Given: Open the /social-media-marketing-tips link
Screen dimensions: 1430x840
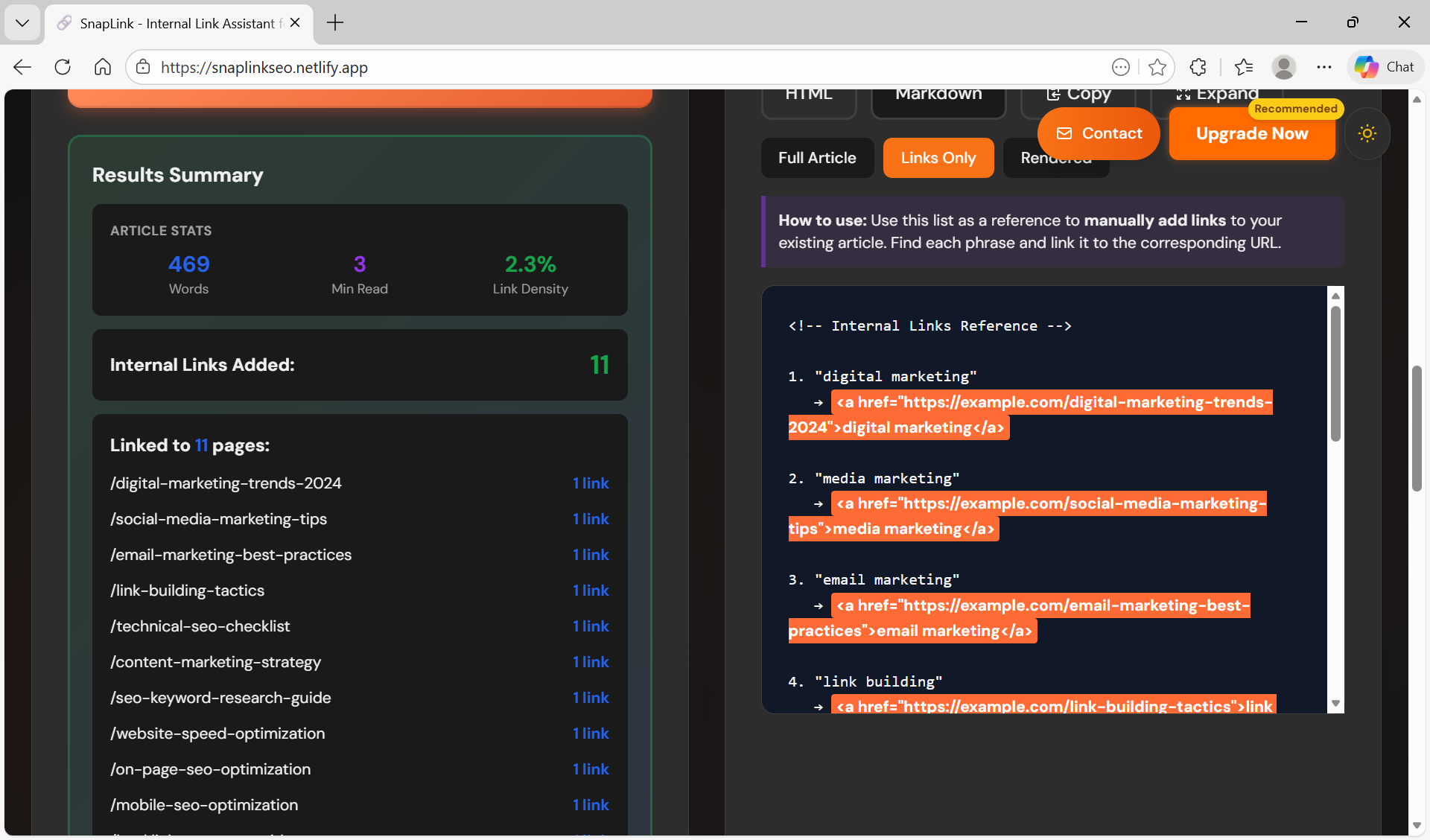Looking at the screenshot, I should pyautogui.click(x=218, y=519).
